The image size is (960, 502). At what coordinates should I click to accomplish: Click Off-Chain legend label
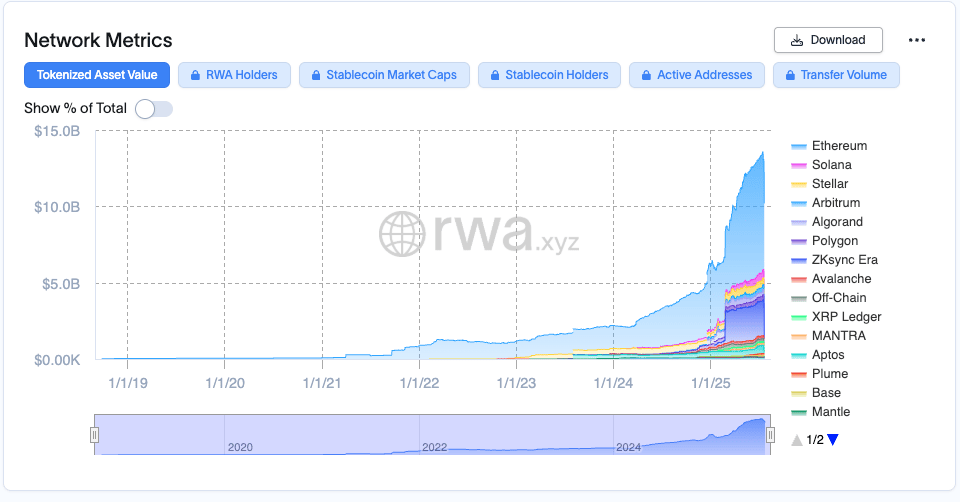839,298
